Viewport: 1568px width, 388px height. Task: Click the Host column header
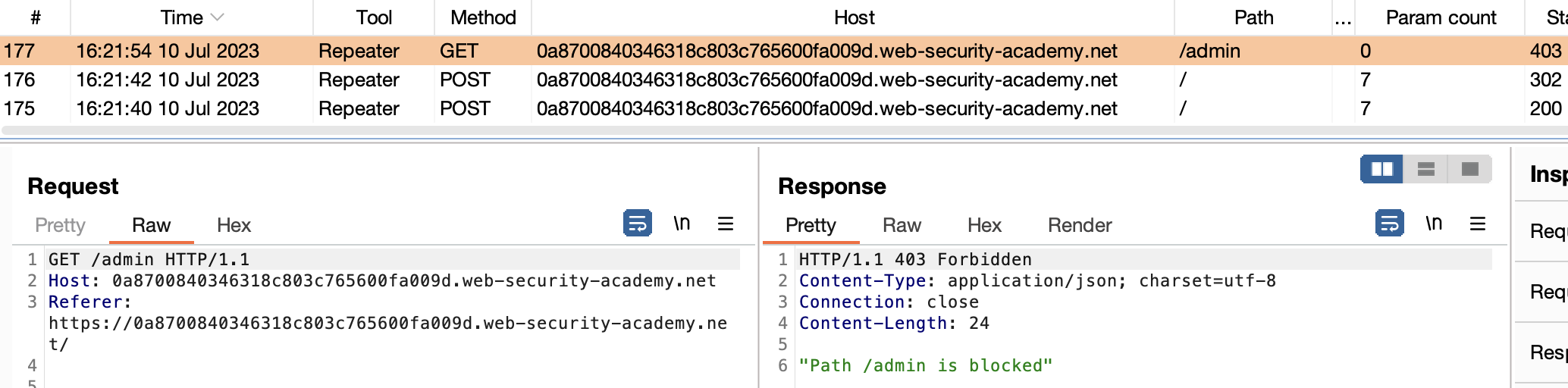pyautogui.click(x=854, y=17)
